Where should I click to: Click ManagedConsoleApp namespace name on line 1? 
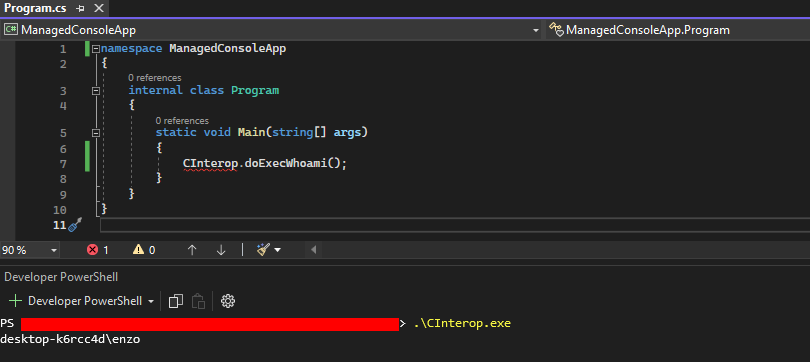coord(228,49)
